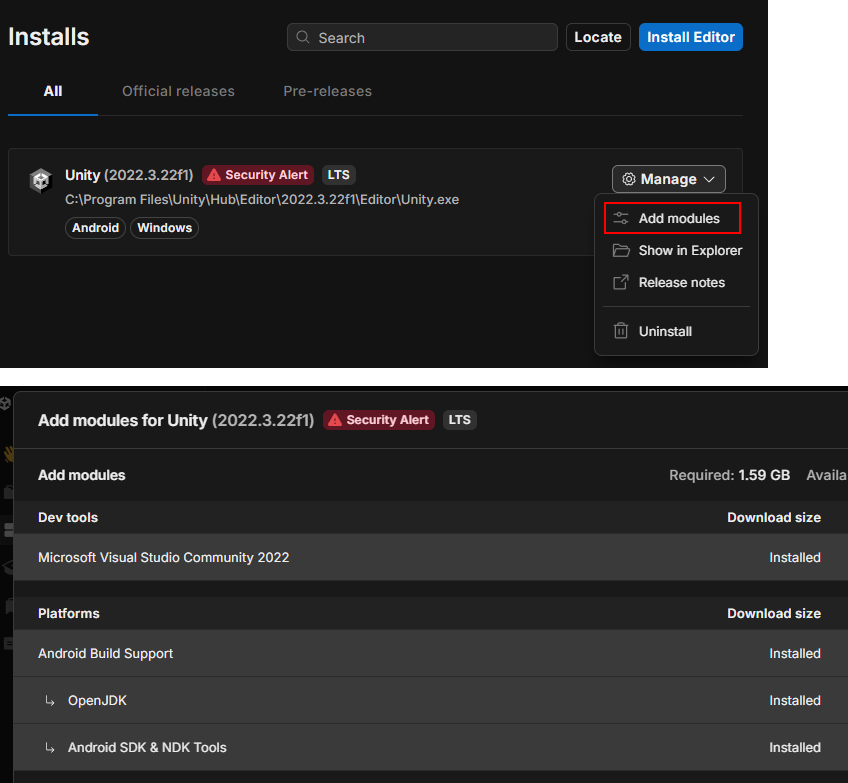Collapse the Manage dropdown via its chevron

[709, 180]
